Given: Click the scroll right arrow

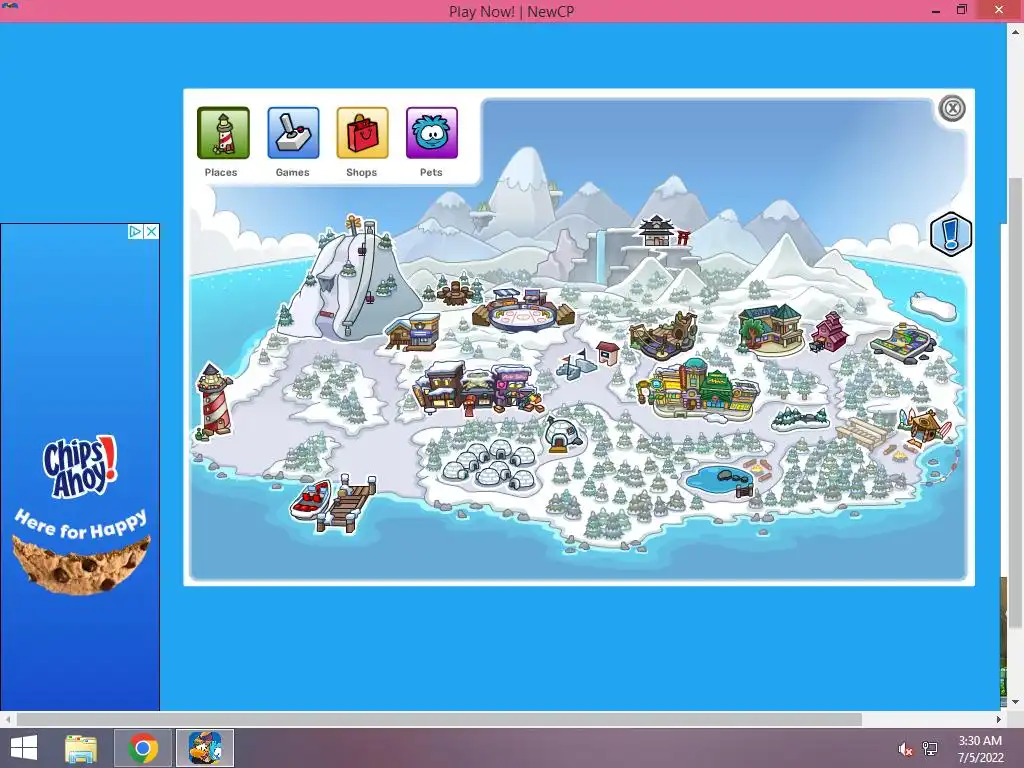Looking at the screenshot, I should [x=999, y=719].
